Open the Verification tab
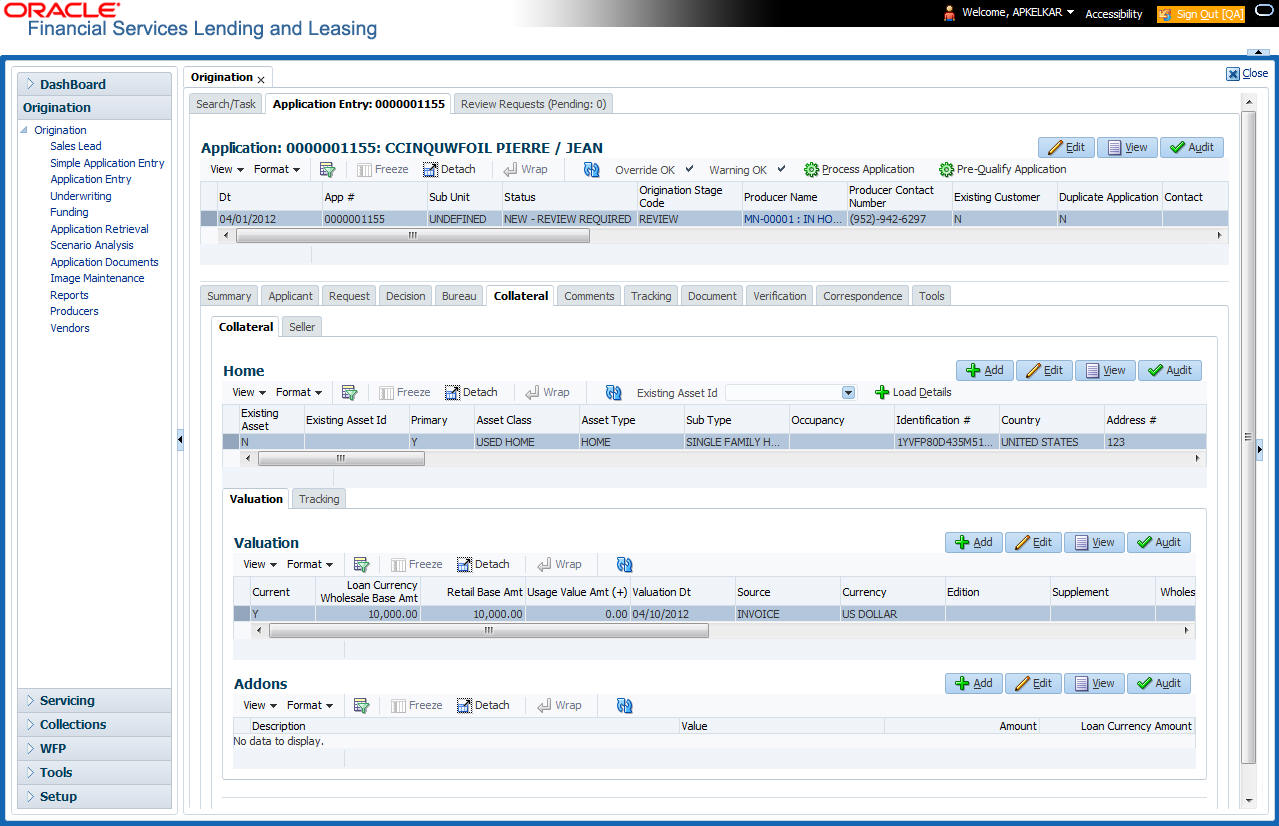 pos(780,296)
